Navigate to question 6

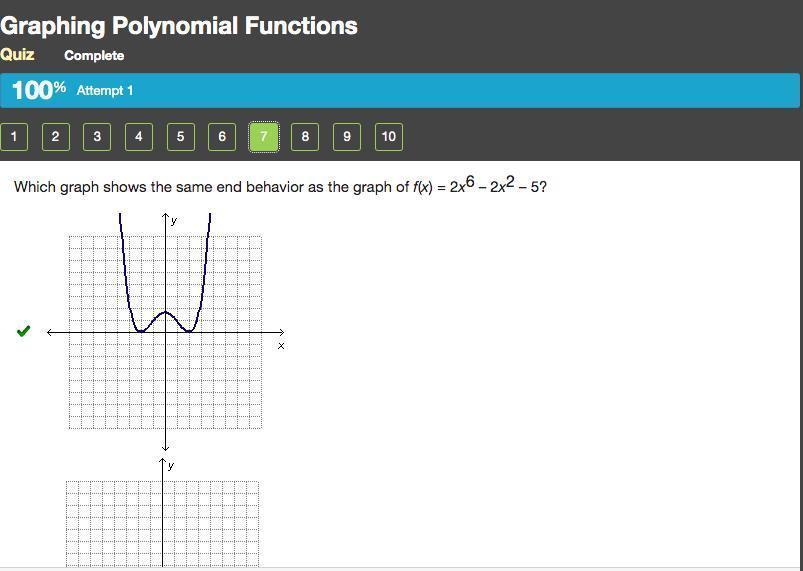point(222,137)
